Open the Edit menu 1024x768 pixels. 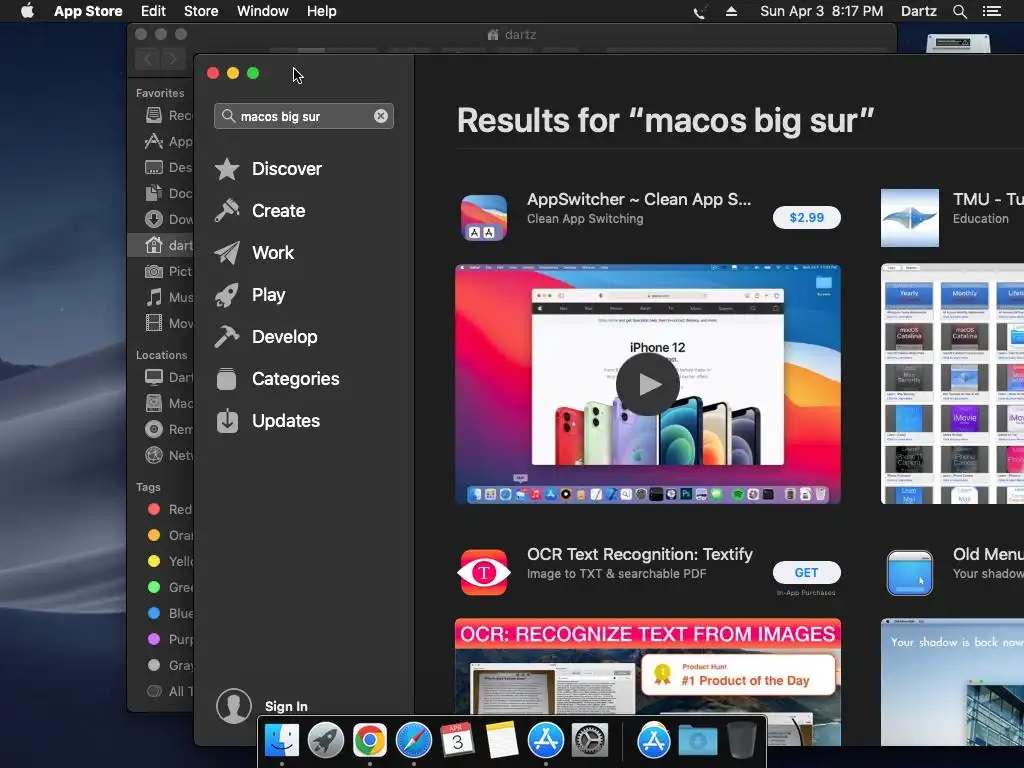pyautogui.click(x=153, y=11)
